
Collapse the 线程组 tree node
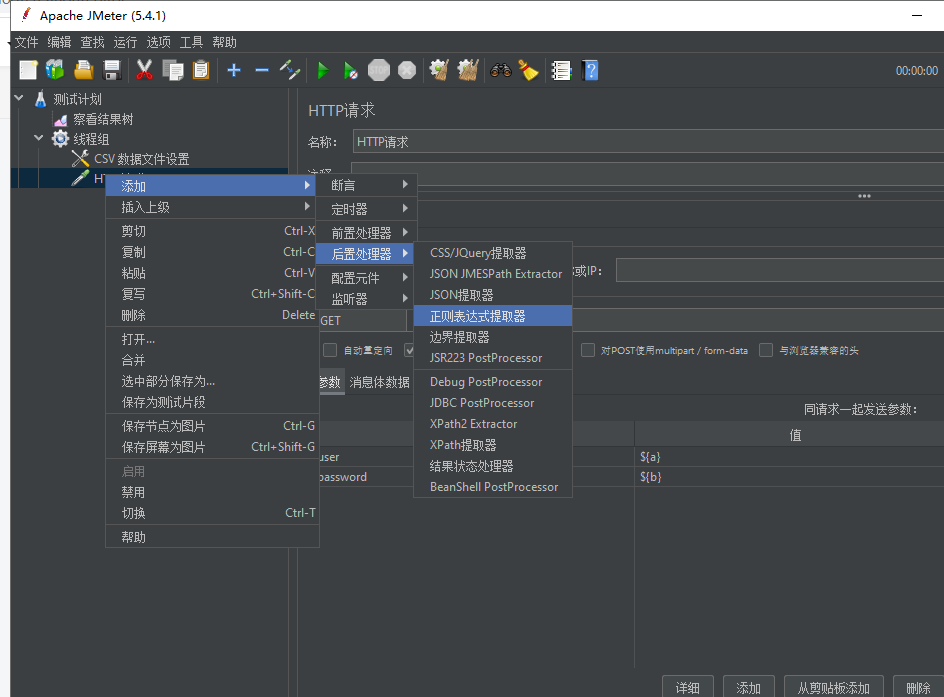39,138
